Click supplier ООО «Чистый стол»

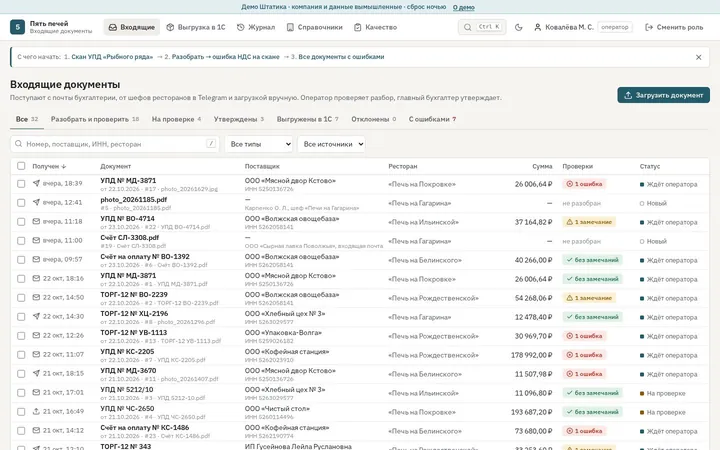click(x=277, y=409)
